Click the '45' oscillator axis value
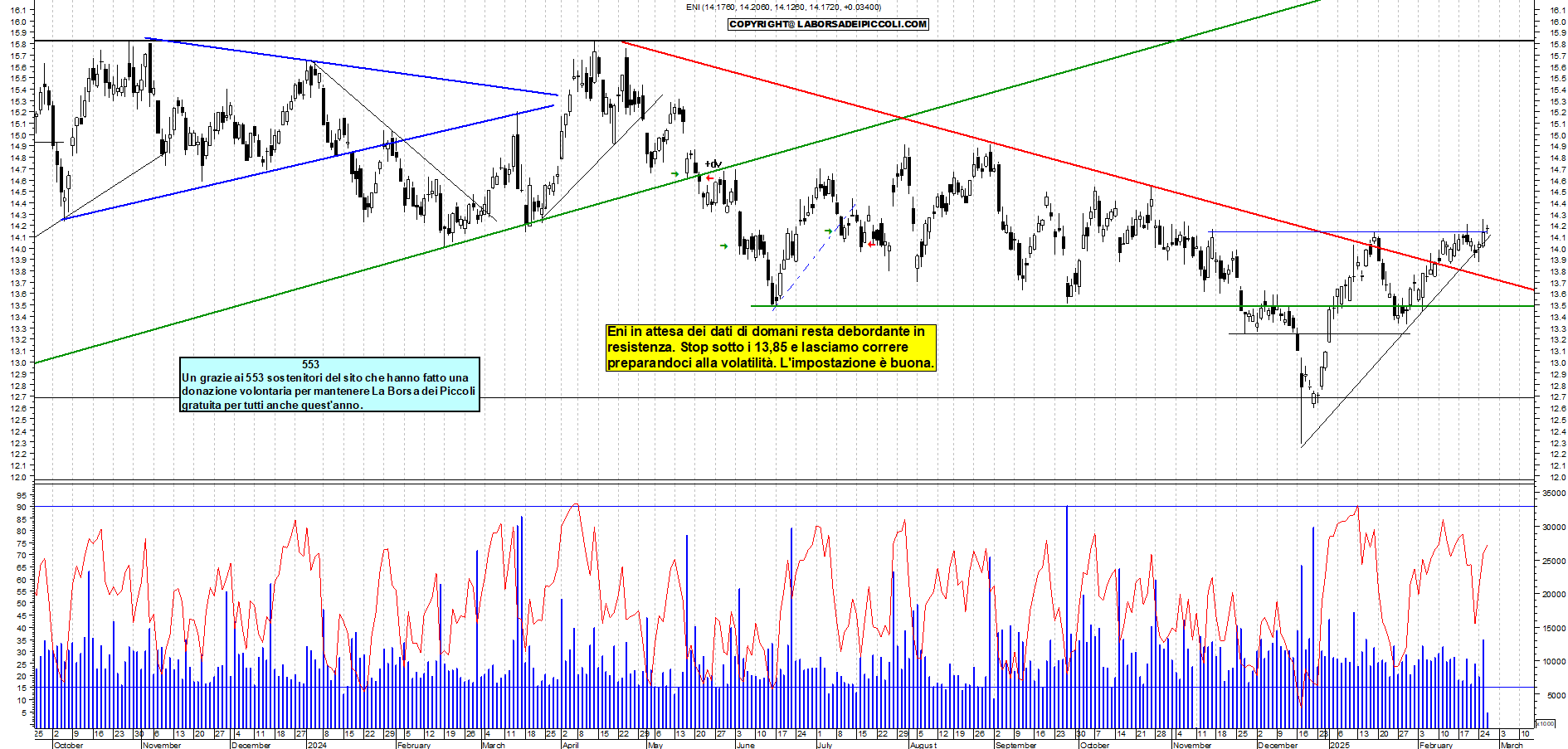The image size is (1568, 749). click(22, 615)
